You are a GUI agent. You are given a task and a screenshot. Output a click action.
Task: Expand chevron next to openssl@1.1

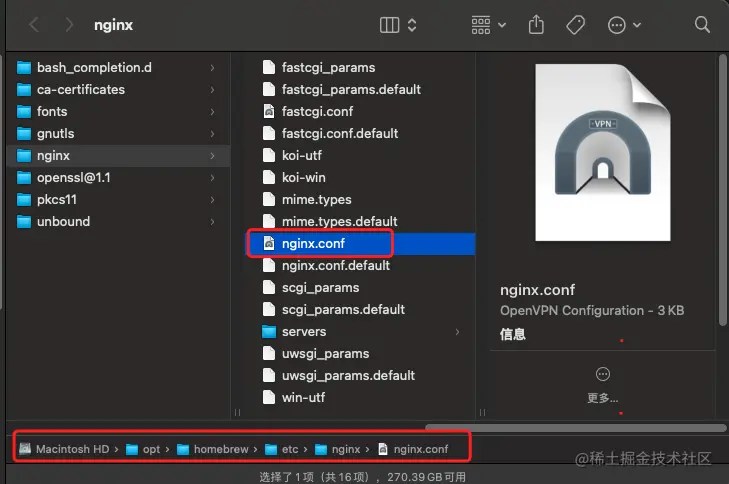212,178
